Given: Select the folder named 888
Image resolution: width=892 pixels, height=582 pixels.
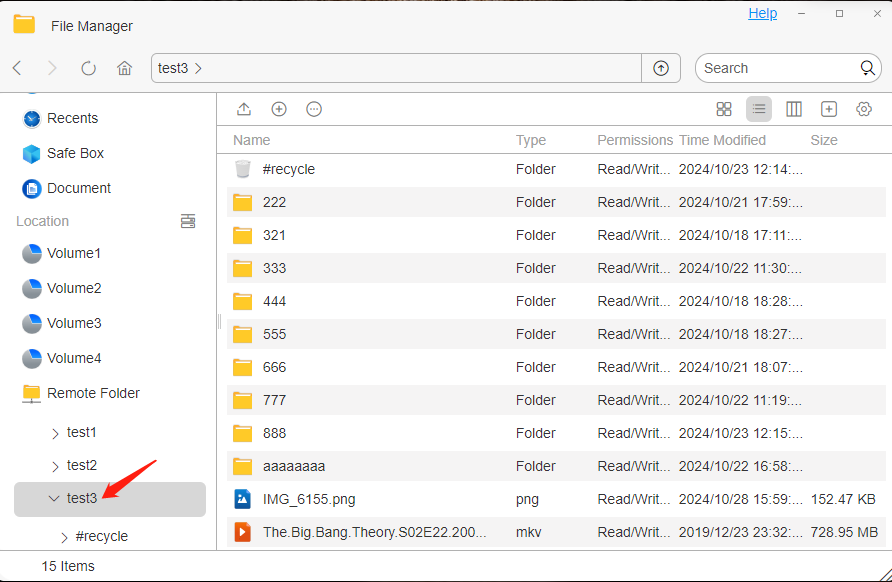Looking at the screenshot, I should coord(556,433).
